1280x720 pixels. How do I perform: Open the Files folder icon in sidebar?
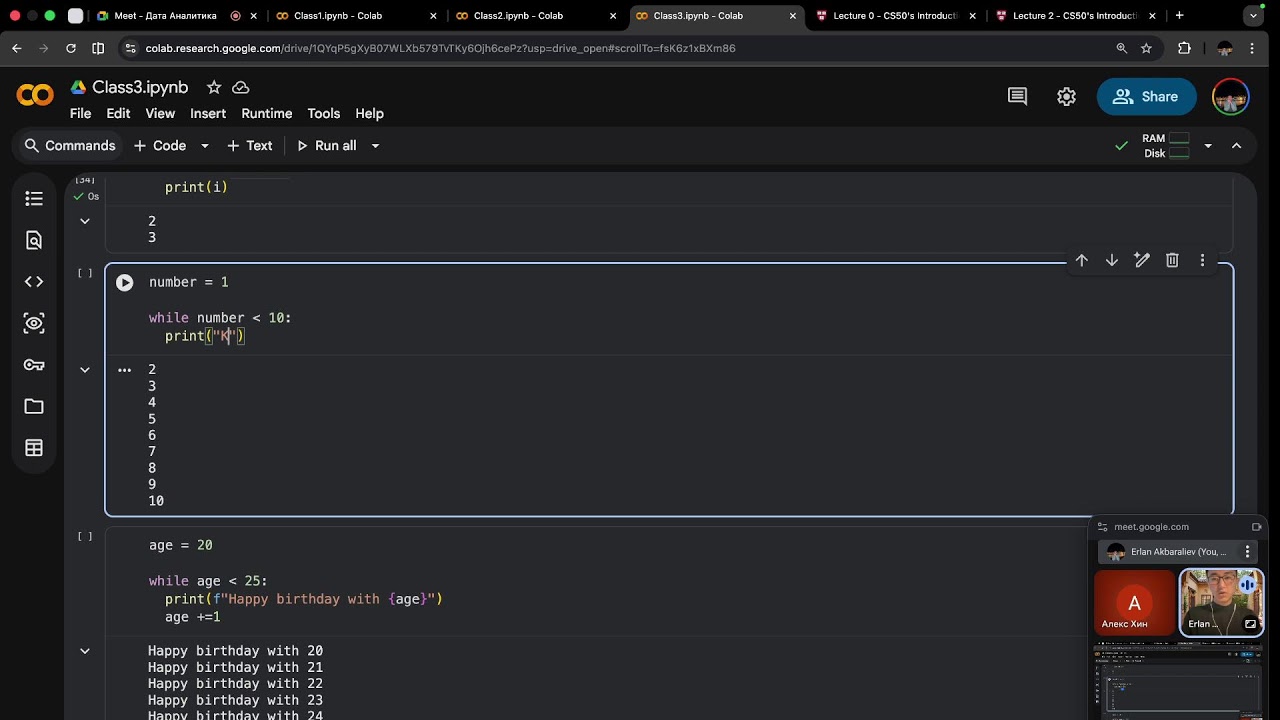point(34,406)
